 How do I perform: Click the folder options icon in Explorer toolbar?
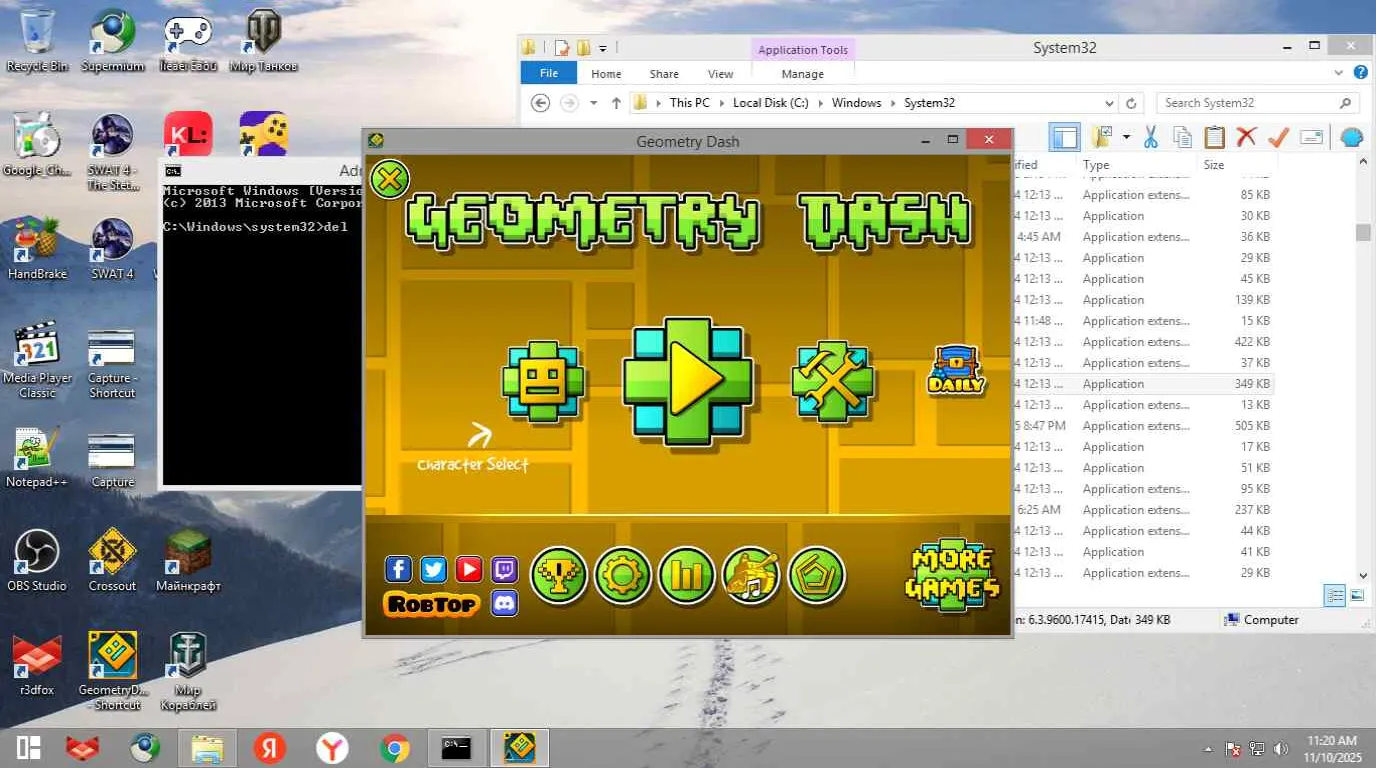pyautogui.click(x=1103, y=138)
